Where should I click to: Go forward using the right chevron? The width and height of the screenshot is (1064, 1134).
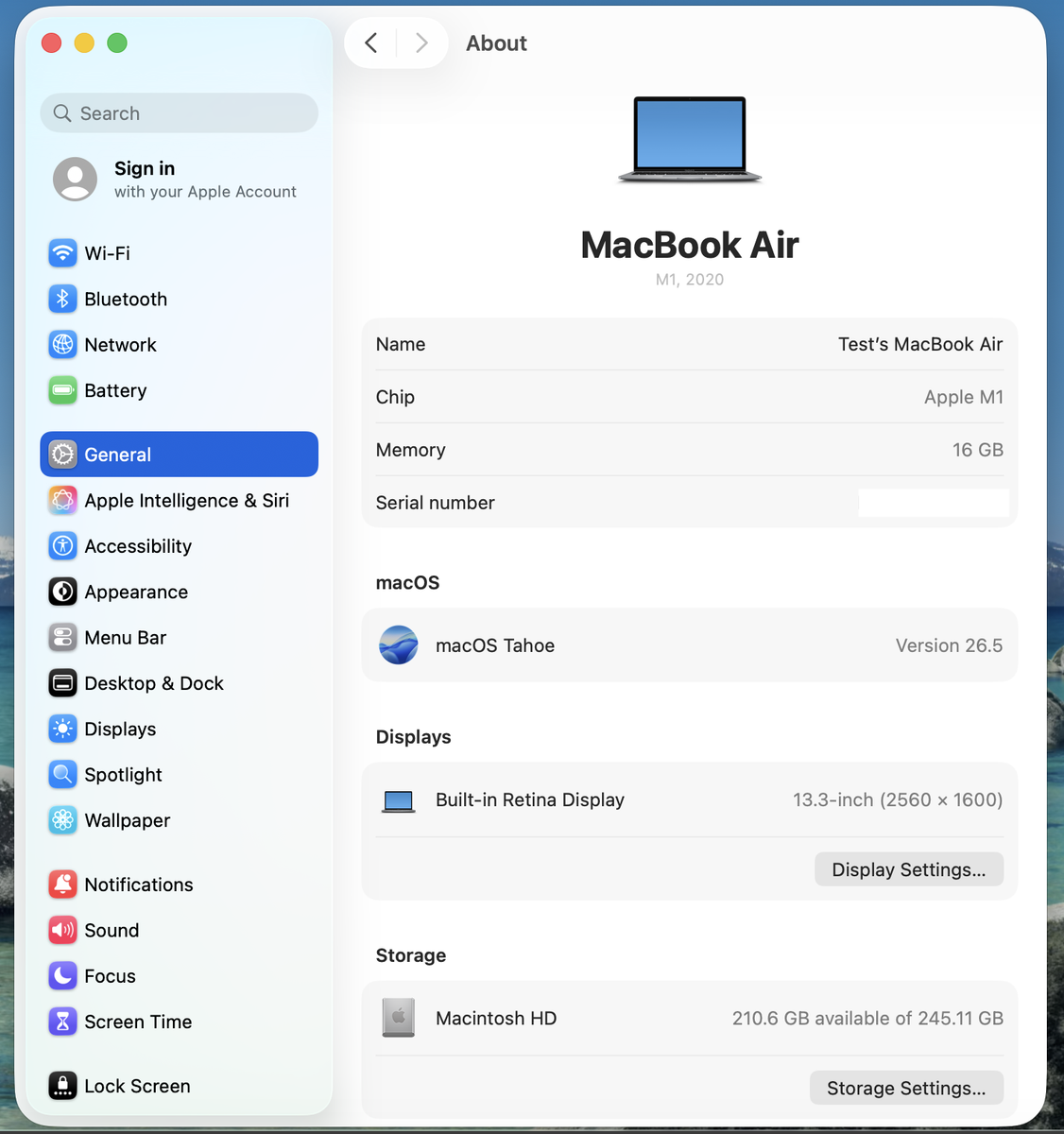tap(421, 43)
